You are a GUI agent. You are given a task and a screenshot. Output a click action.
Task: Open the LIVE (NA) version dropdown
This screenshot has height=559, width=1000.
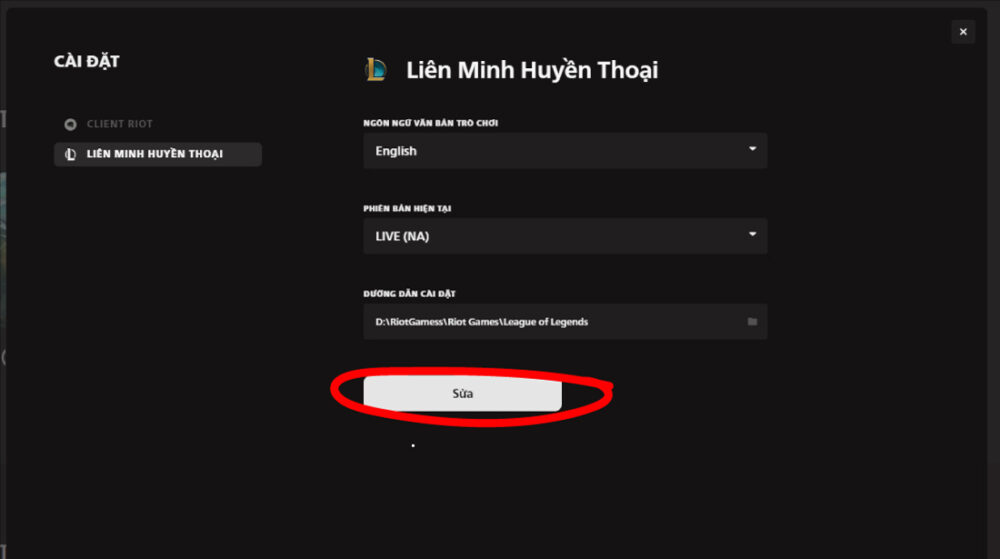coord(565,236)
